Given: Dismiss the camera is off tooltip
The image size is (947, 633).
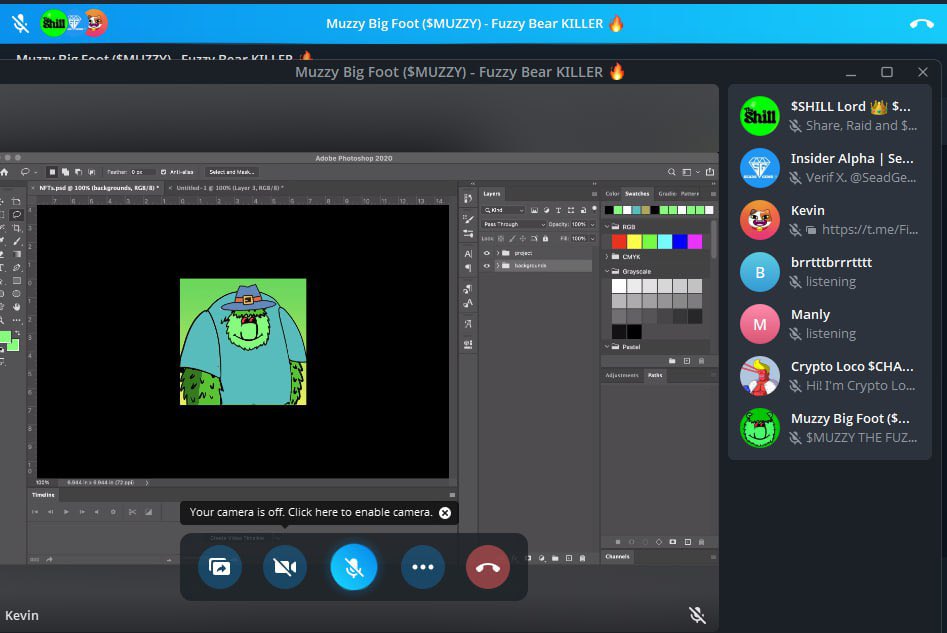Looking at the screenshot, I should coord(445,513).
